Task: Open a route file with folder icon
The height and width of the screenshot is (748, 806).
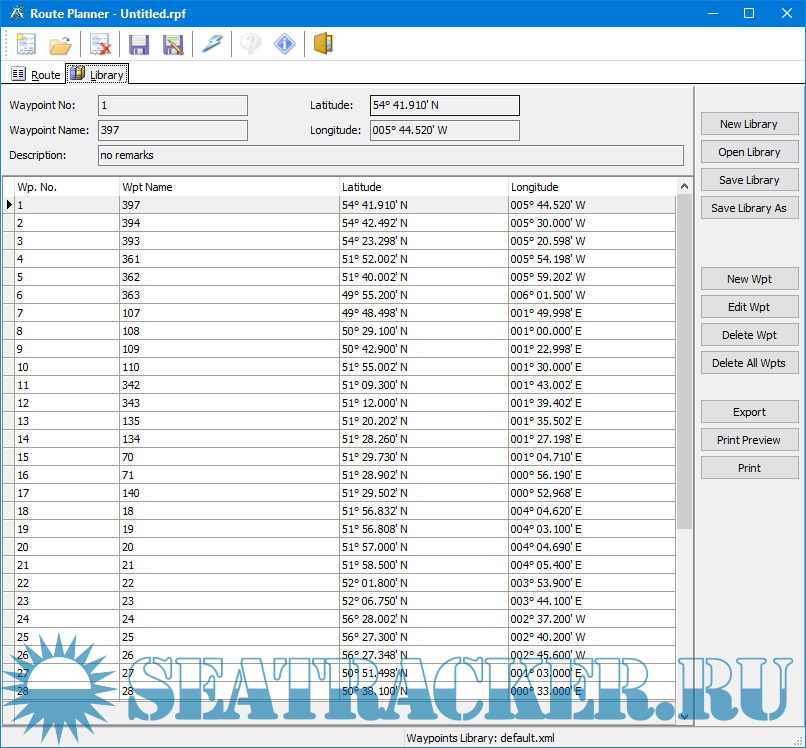Action: [61, 44]
